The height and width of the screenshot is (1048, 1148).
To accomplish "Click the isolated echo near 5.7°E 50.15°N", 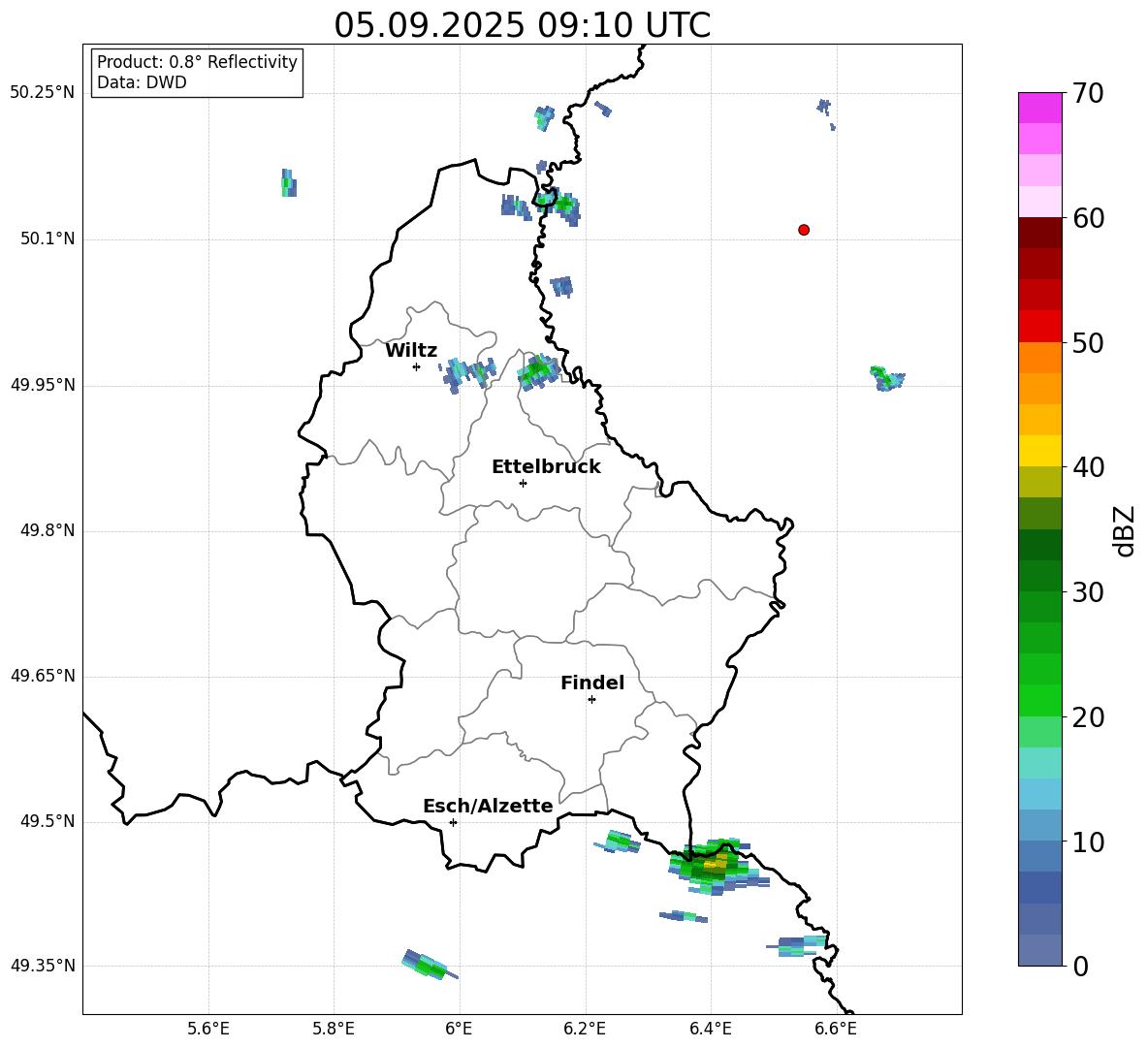I will point(289,183).
